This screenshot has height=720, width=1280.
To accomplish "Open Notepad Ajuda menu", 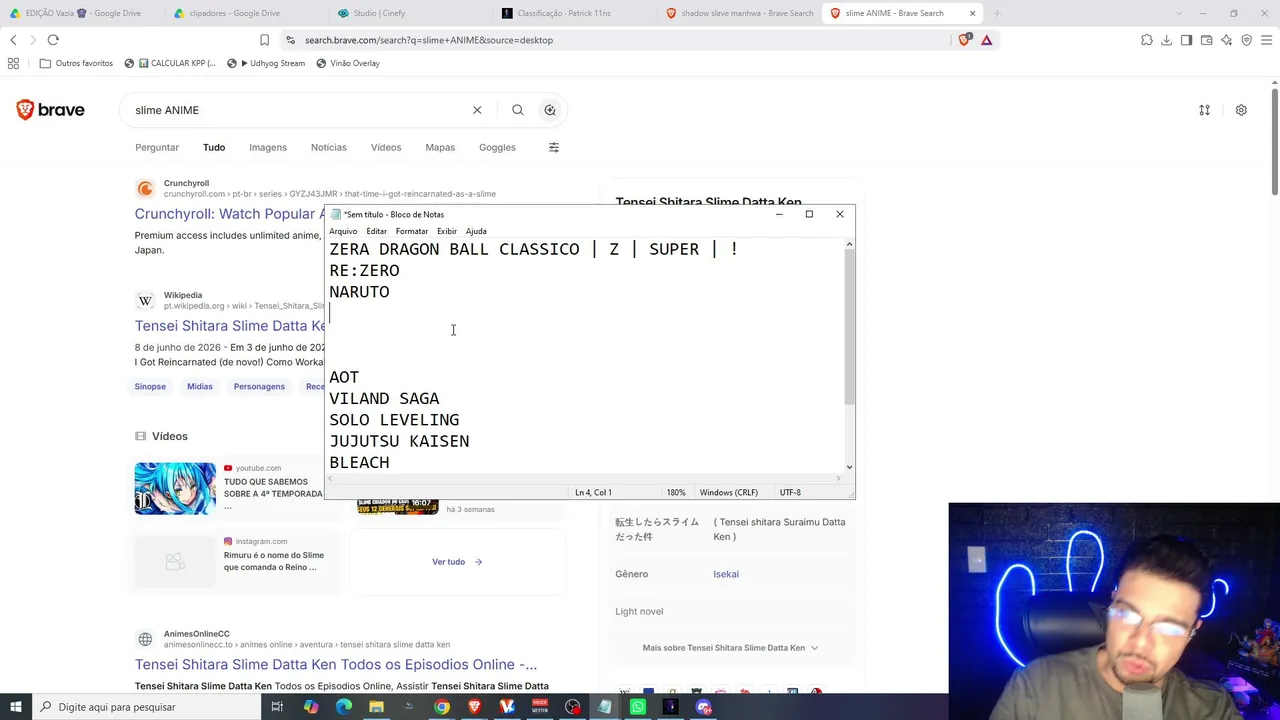I will click(476, 231).
